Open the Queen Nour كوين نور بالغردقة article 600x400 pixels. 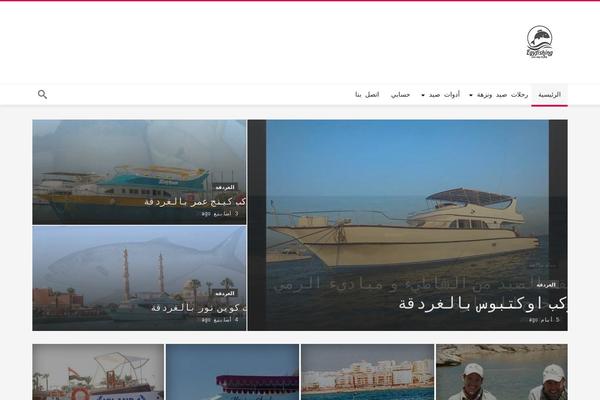[198, 308]
